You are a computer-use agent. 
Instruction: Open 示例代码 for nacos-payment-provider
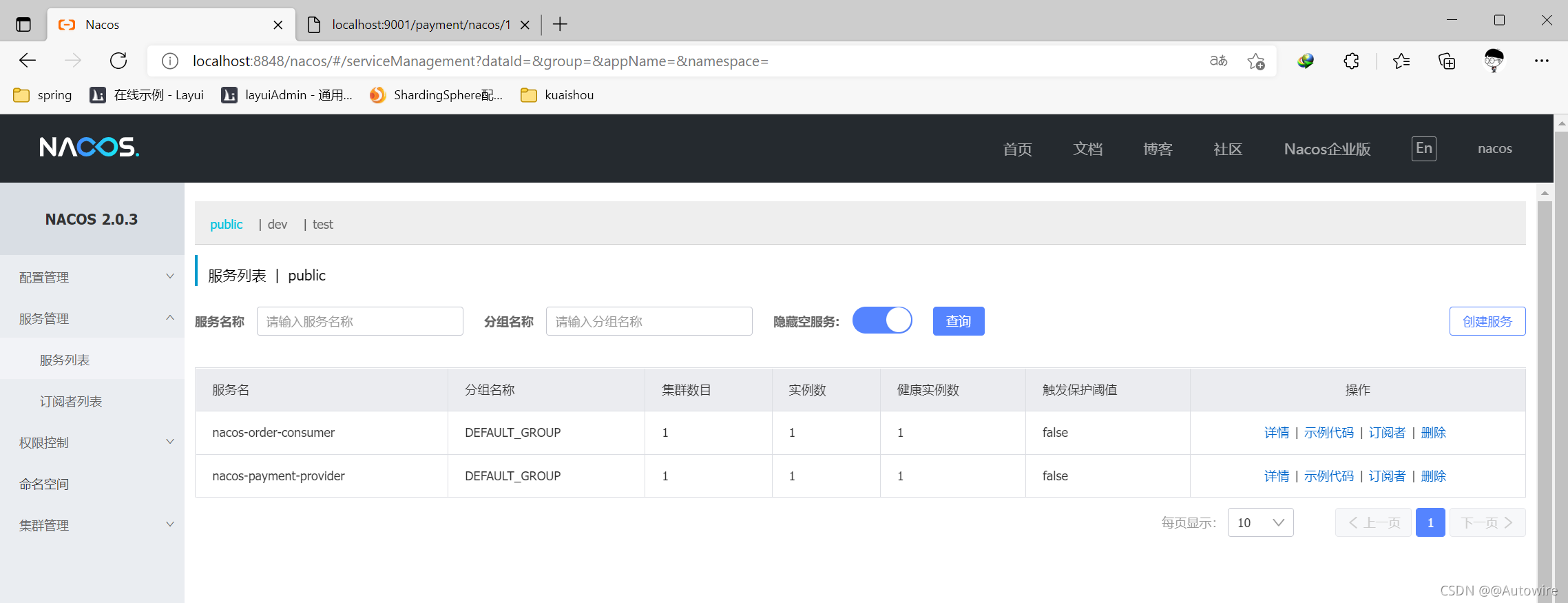(1329, 476)
